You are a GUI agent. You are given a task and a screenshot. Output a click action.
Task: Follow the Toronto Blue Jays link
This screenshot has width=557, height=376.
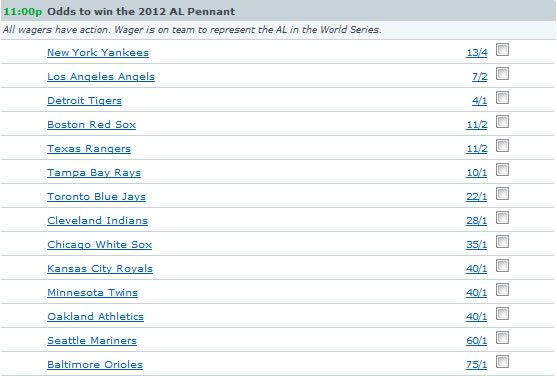[x=97, y=197]
